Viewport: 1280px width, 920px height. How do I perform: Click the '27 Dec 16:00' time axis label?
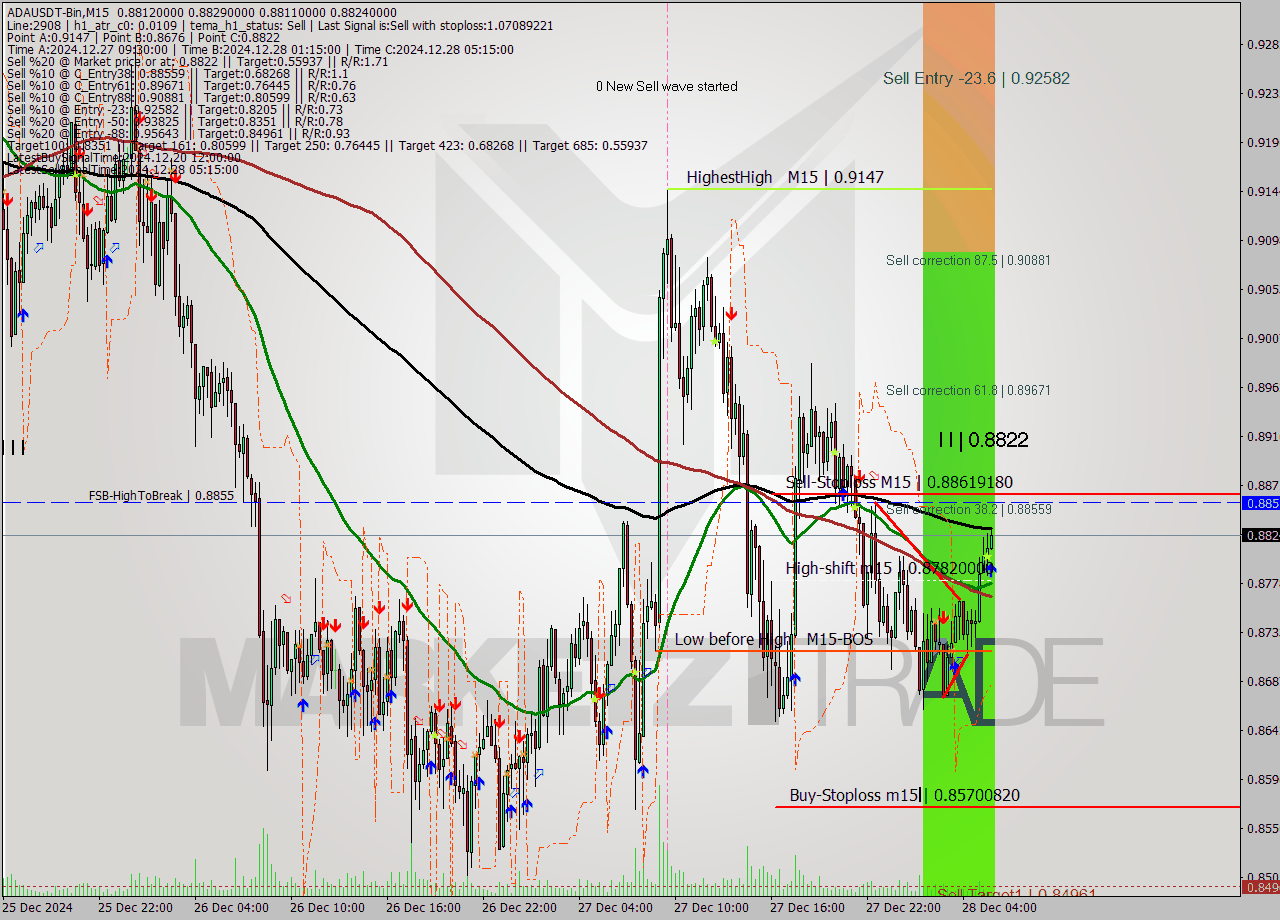point(807,907)
